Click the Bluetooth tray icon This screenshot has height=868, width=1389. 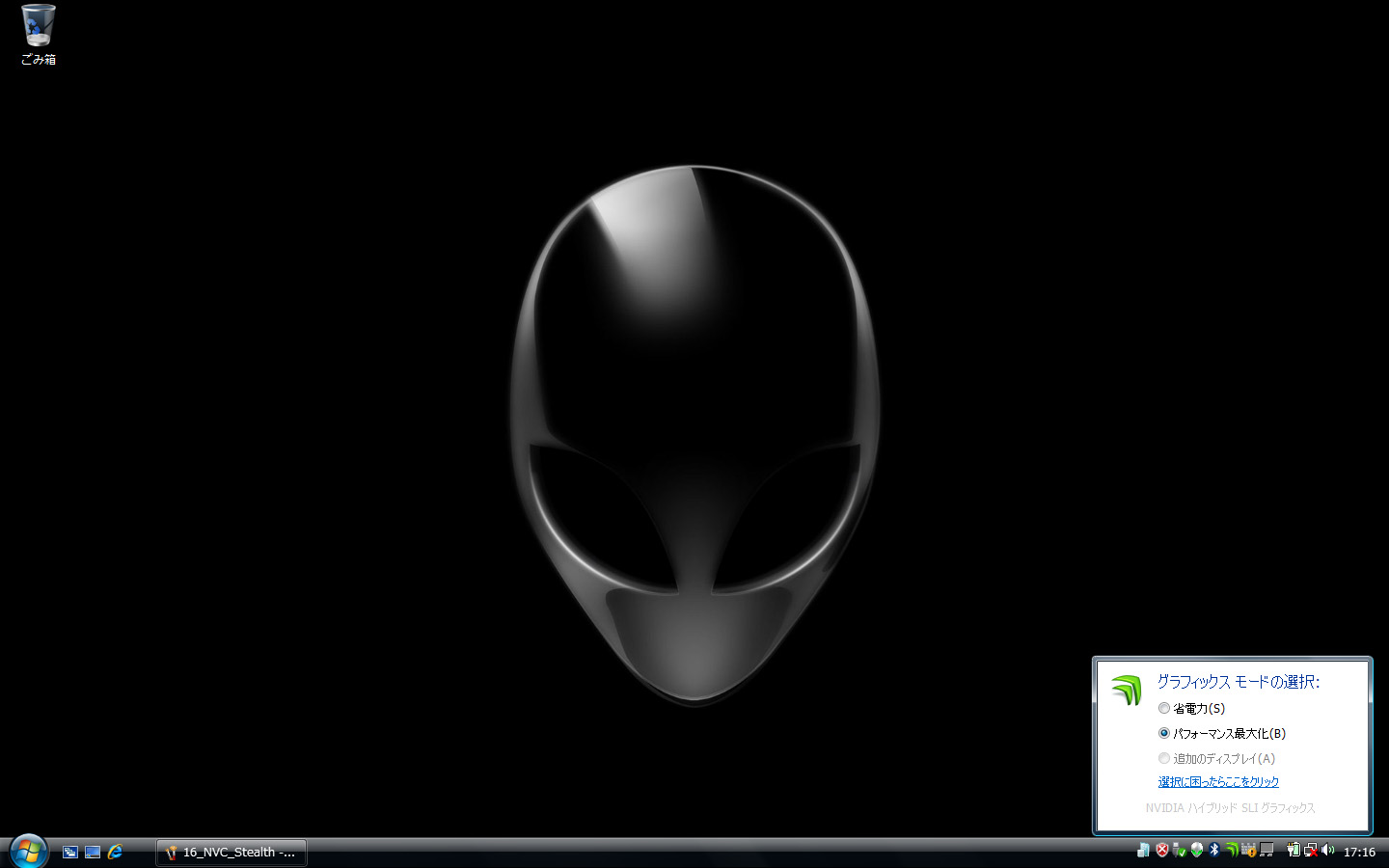pos(1214,850)
